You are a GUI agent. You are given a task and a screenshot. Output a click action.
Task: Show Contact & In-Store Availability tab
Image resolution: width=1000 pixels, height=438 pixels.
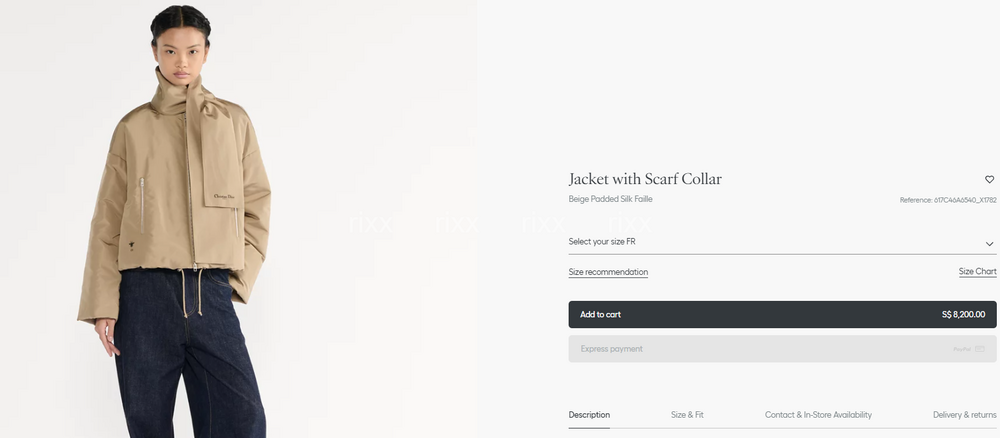click(818, 415)
